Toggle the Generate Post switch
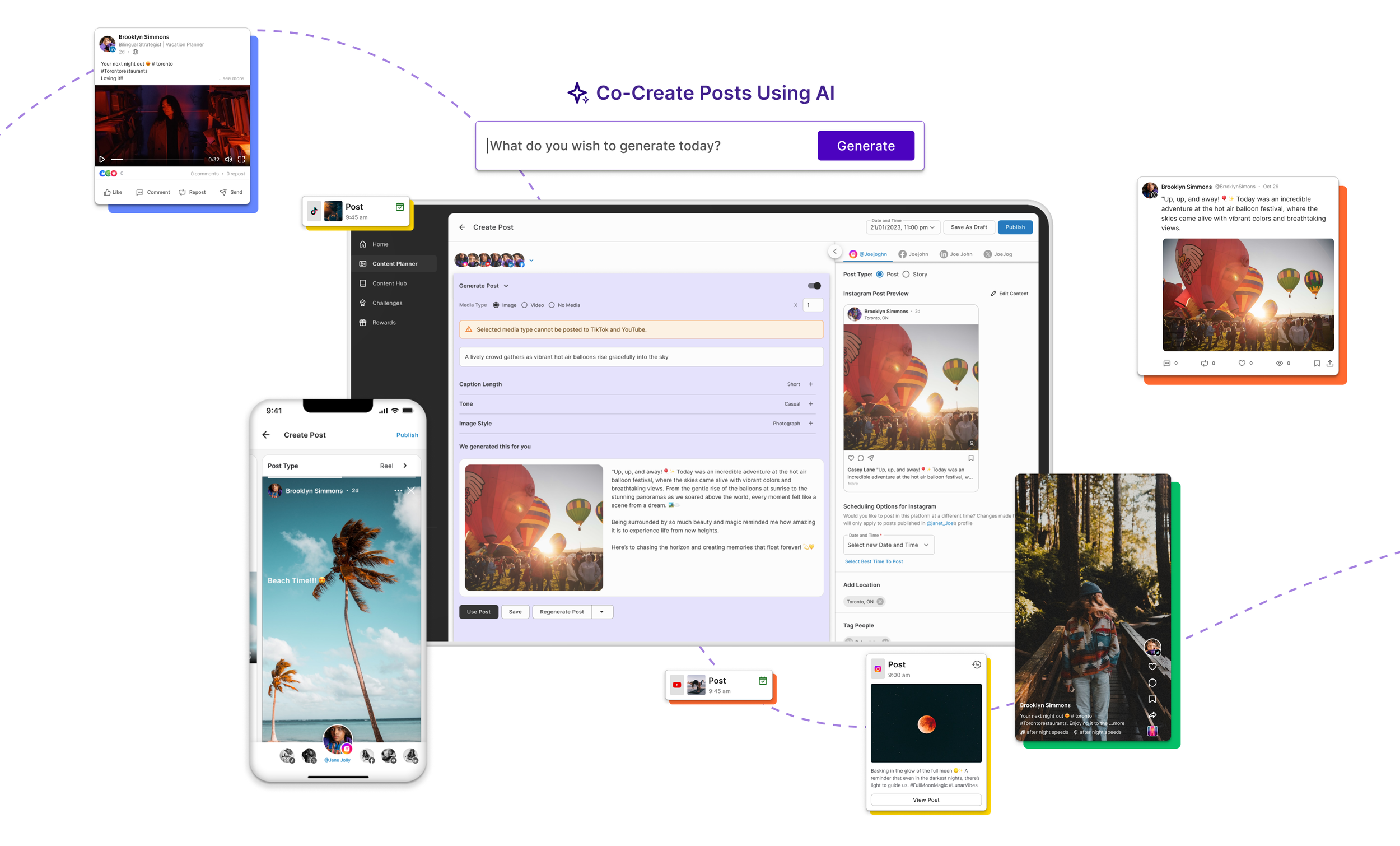 point(814,286)
